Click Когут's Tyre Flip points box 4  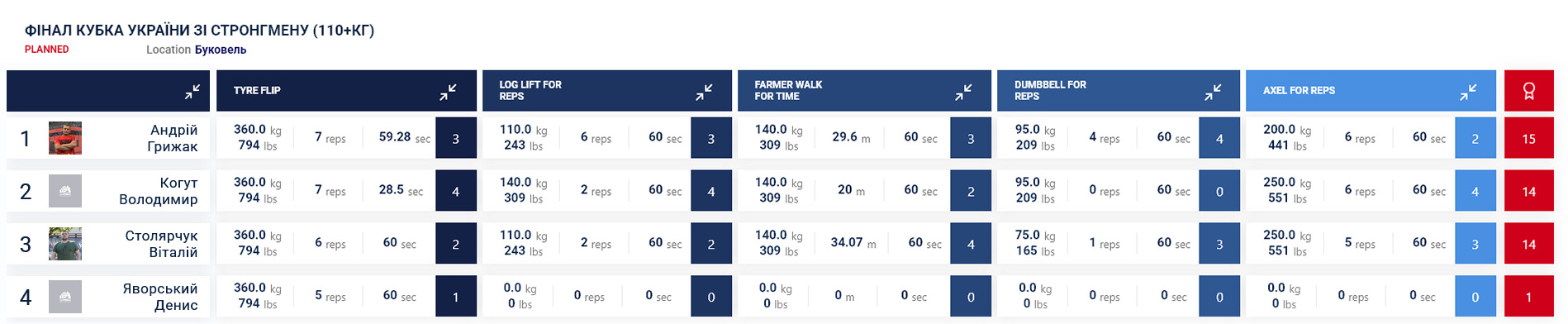[456, 192]
